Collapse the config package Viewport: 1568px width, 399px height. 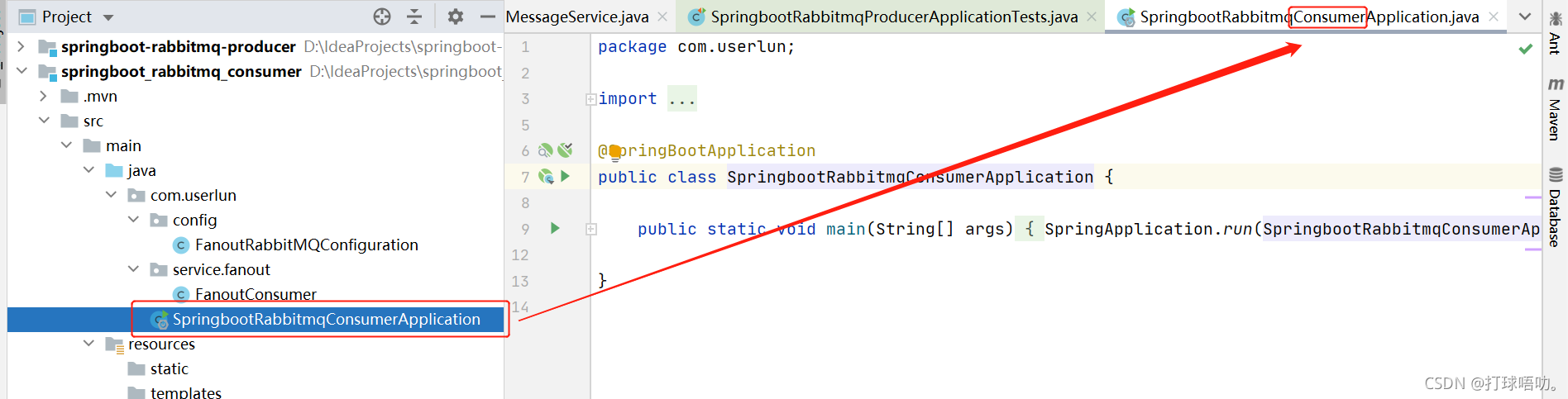pyautogui.click(x=133, y=220)
